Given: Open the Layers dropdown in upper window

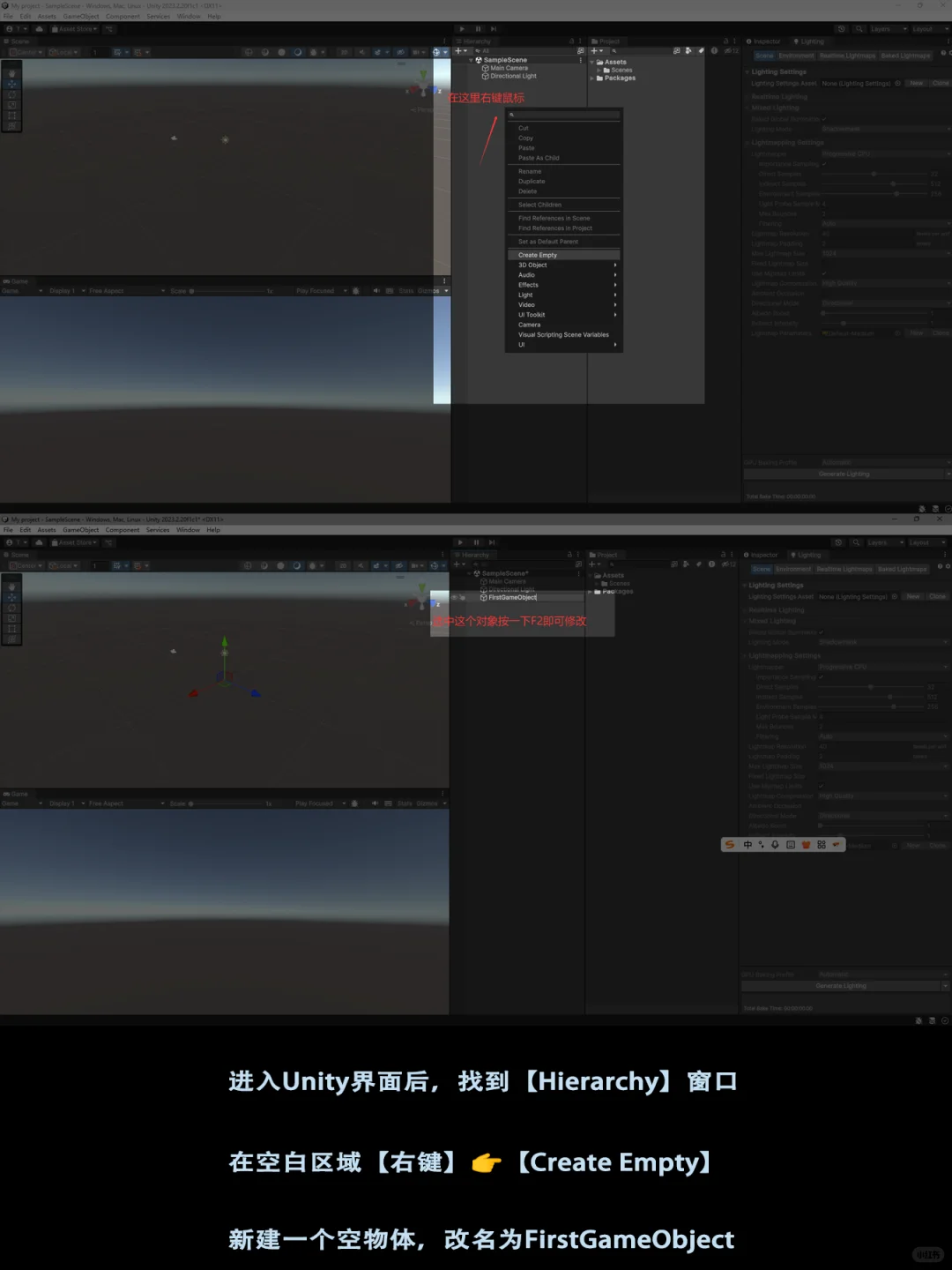Looking at the screenshot, I should pyautogui.click(x=889, y=29).
